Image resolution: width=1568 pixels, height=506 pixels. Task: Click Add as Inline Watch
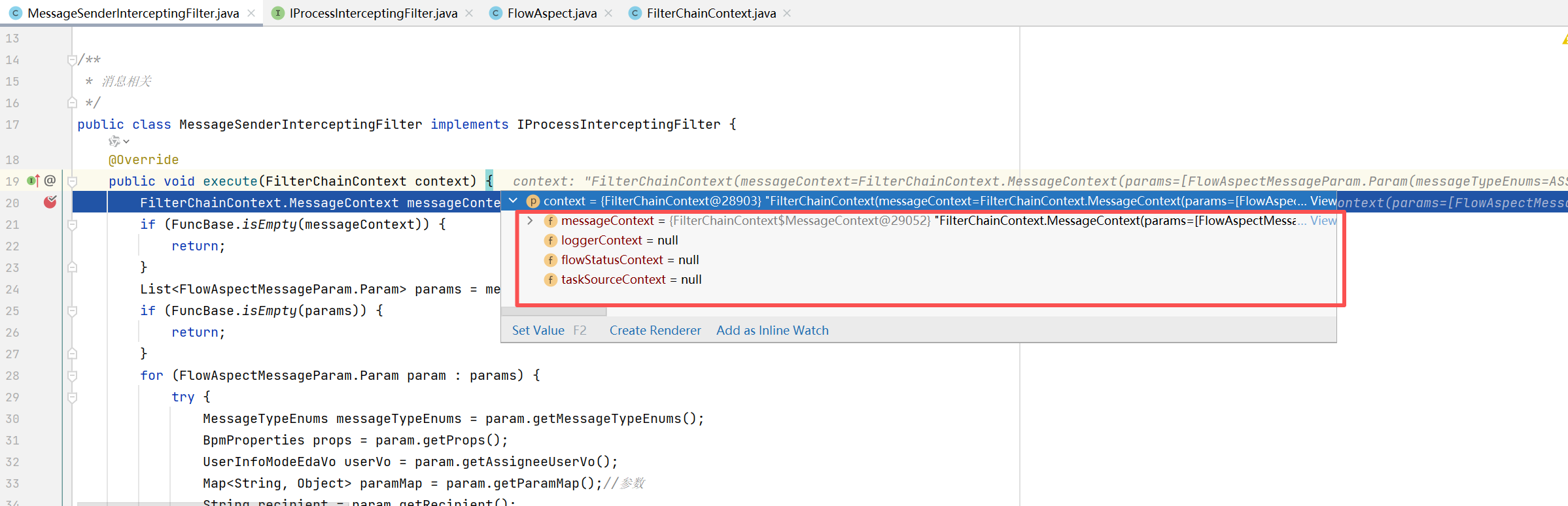(x=772, y=331)
